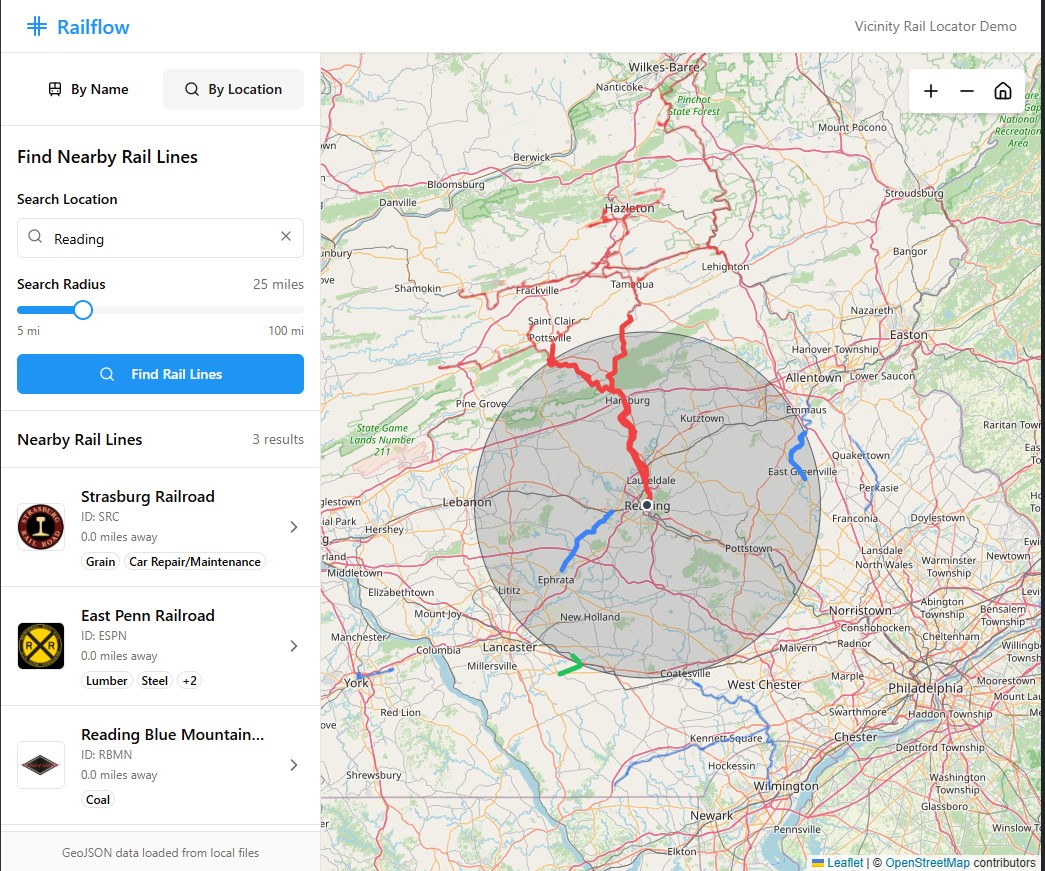
Task: Open the OpenStreetMap contributors link
Action: 927,863
